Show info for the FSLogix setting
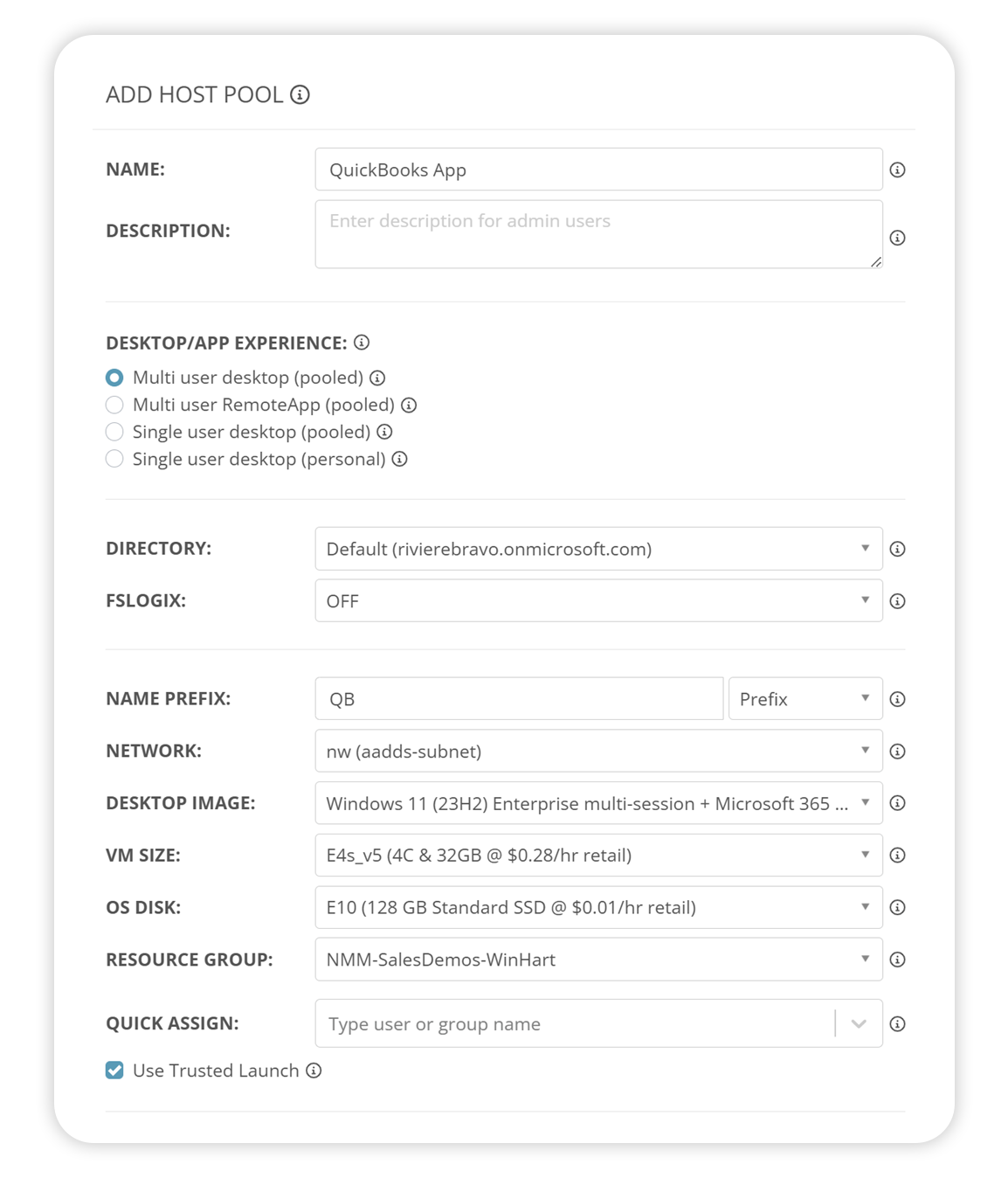 point(897,601)
